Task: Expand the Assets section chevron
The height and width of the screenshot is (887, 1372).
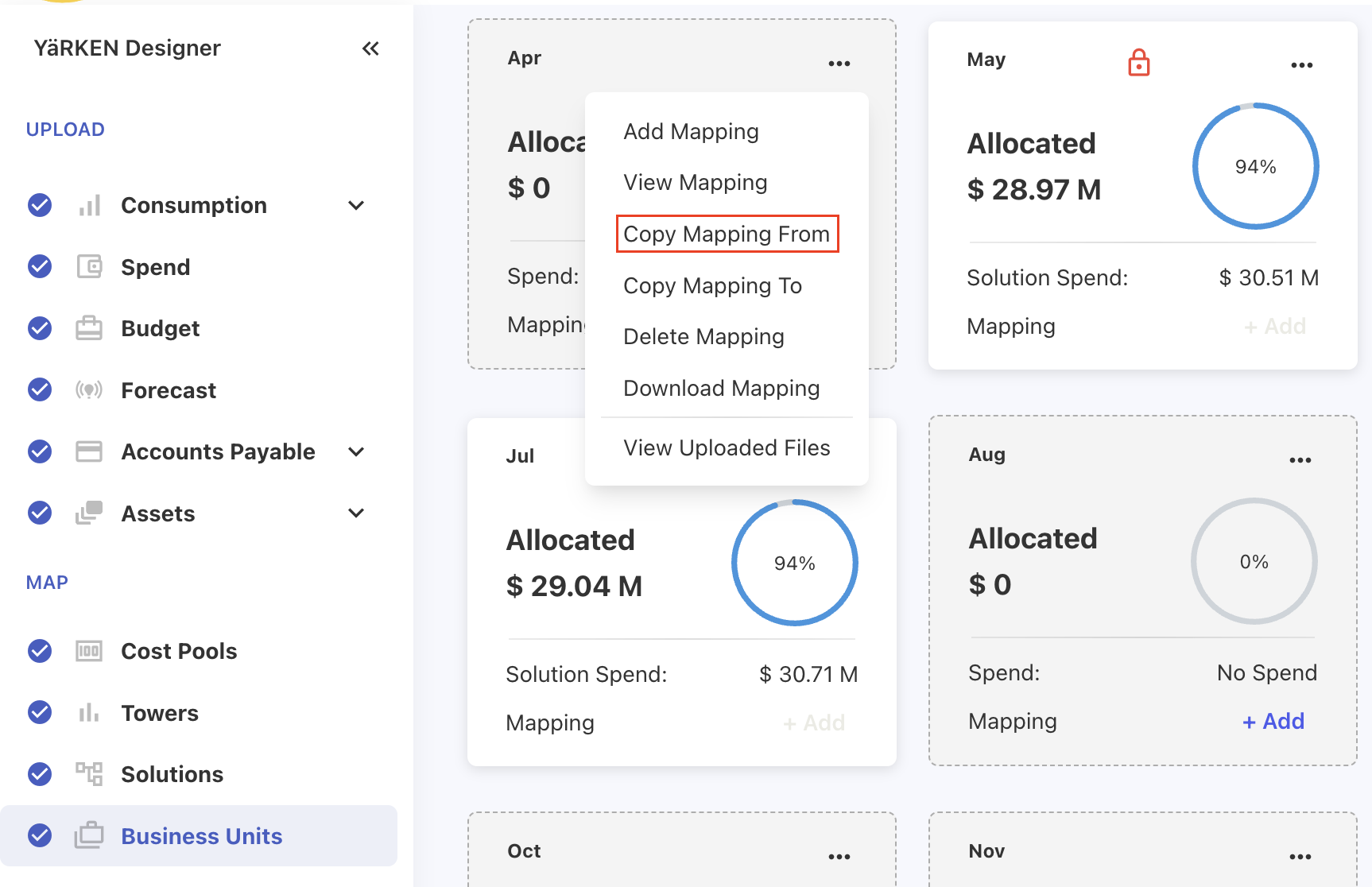Action: 356,513
